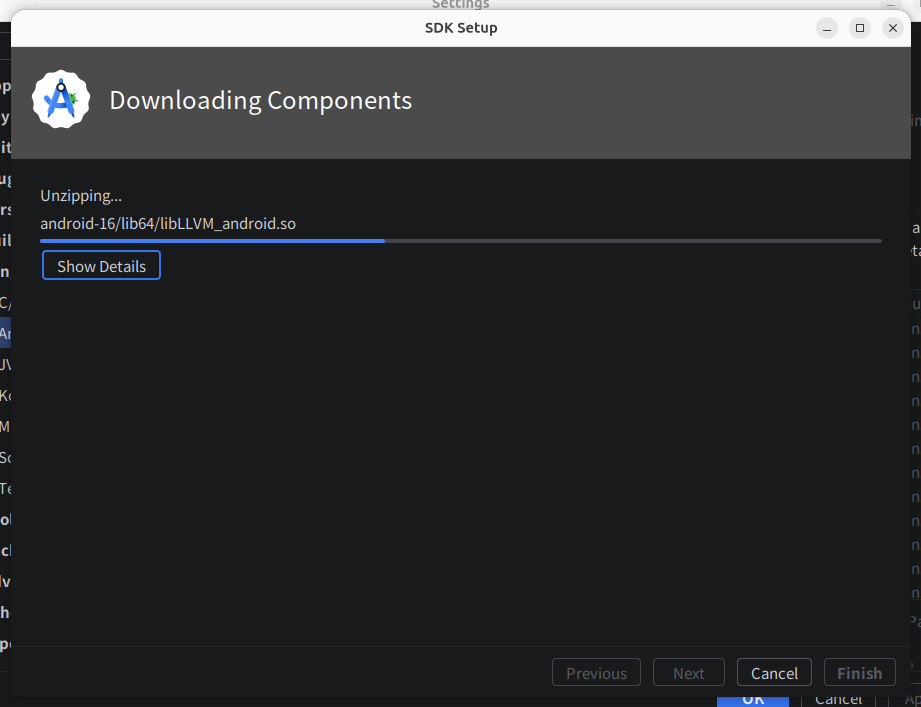Click the 'Unzipping...' status label
Image resolution: width=921 pixels, height=707 pixels.
pyautogui.click(x=81, y=196)
